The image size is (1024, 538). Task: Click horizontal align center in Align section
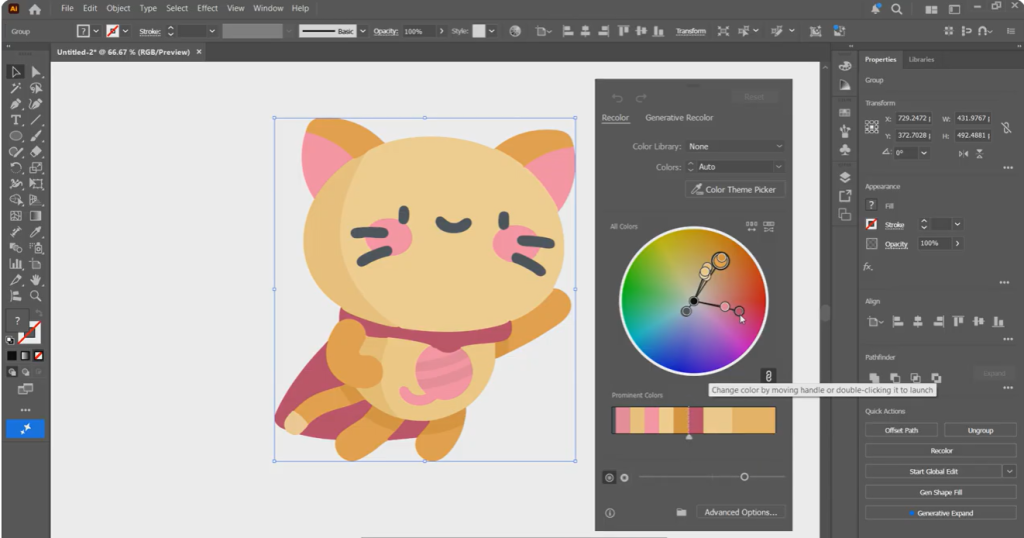click(x=918, y=321)
